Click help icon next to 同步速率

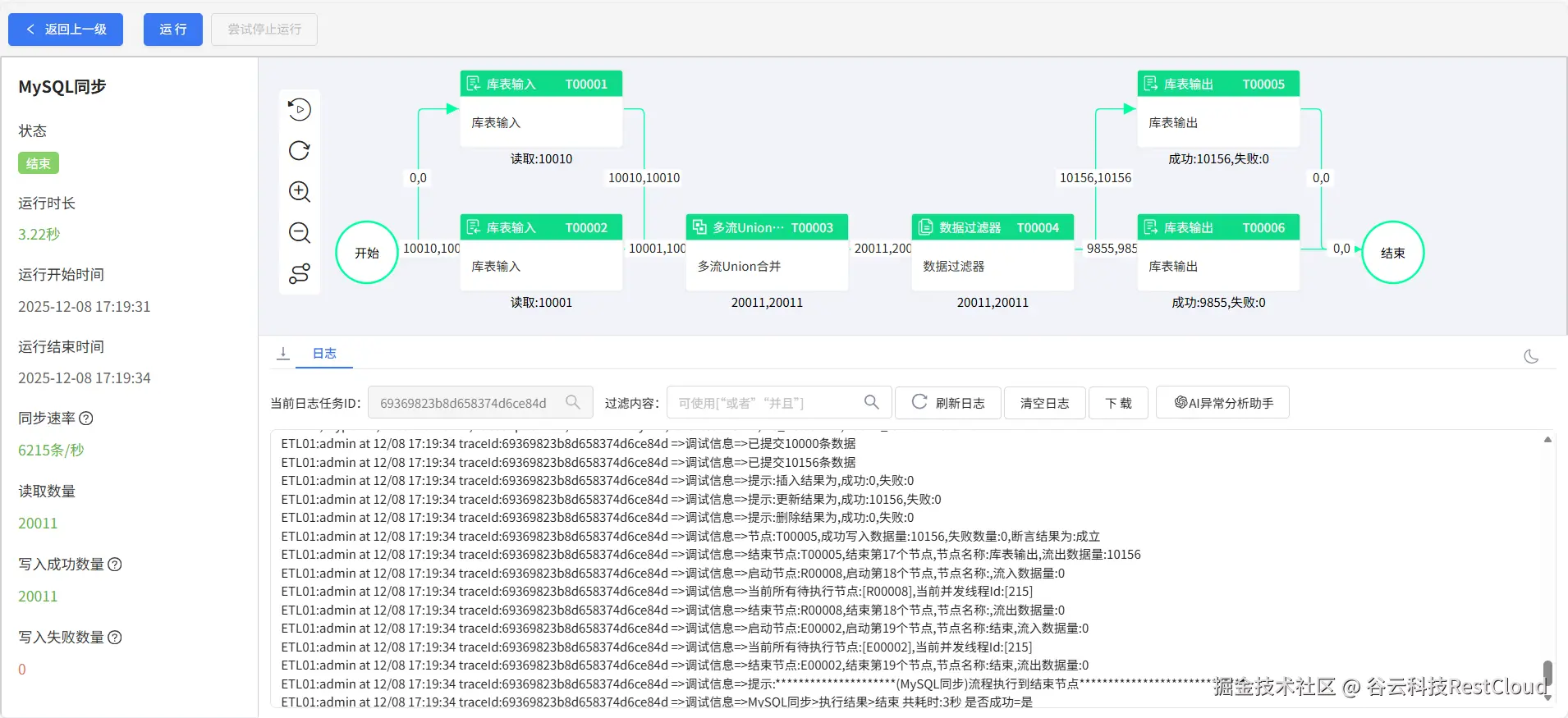pos(86,418)
